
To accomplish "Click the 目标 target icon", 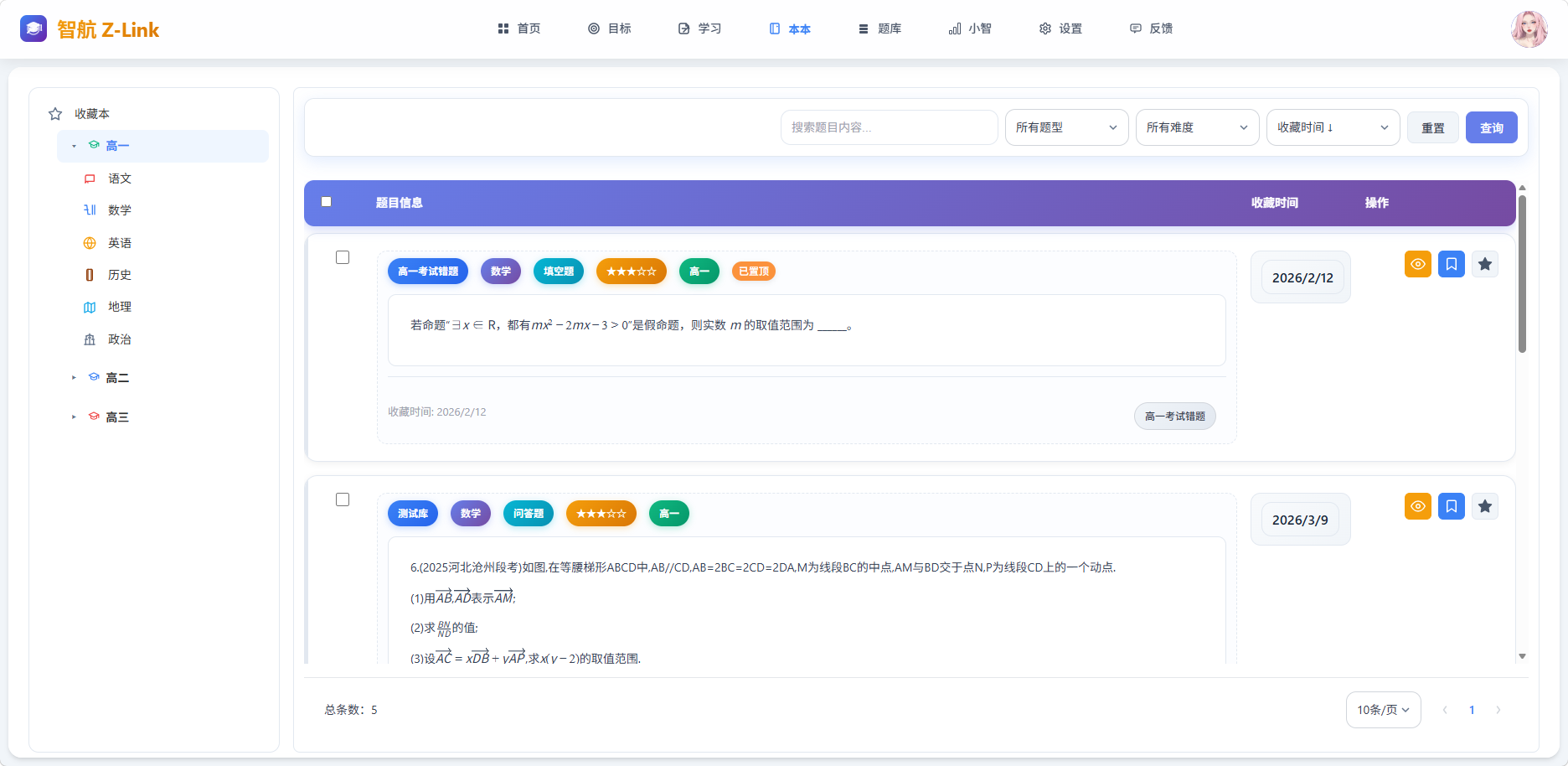I will point(594,28).
